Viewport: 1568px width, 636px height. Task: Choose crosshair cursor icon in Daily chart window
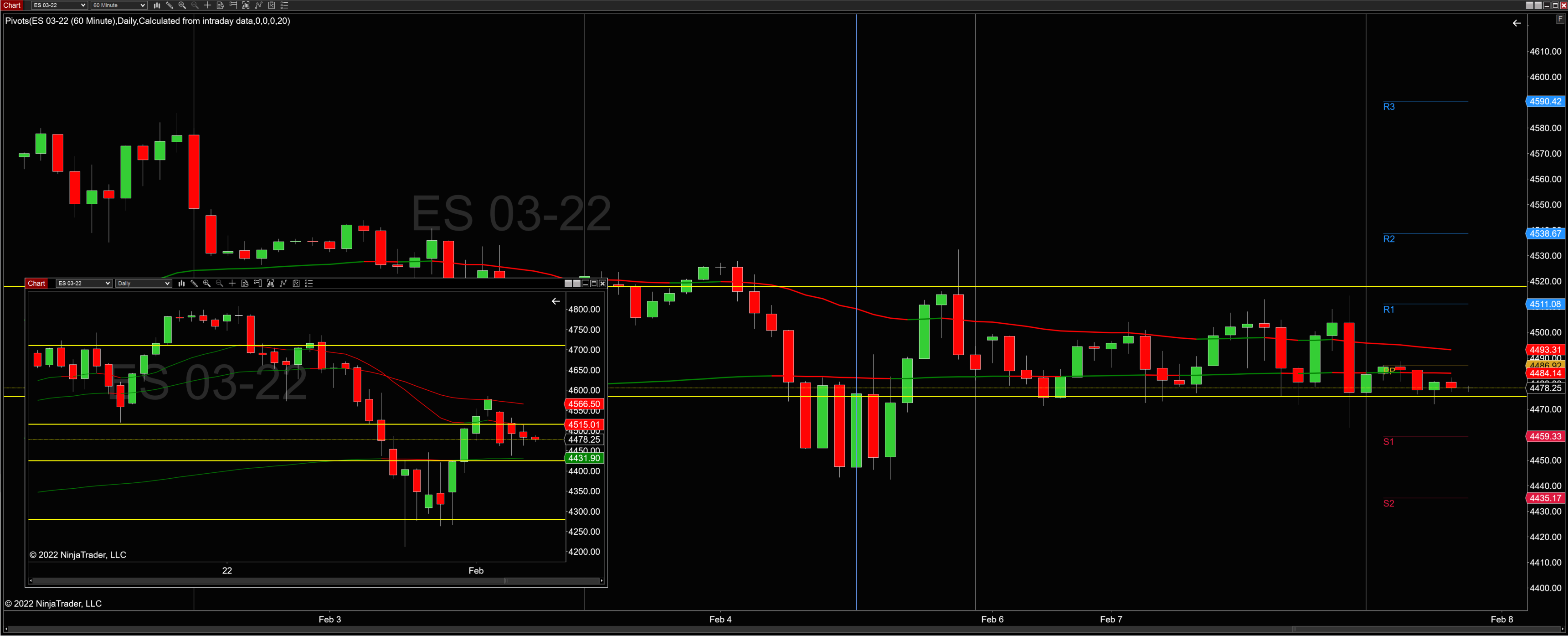[232, 283]
